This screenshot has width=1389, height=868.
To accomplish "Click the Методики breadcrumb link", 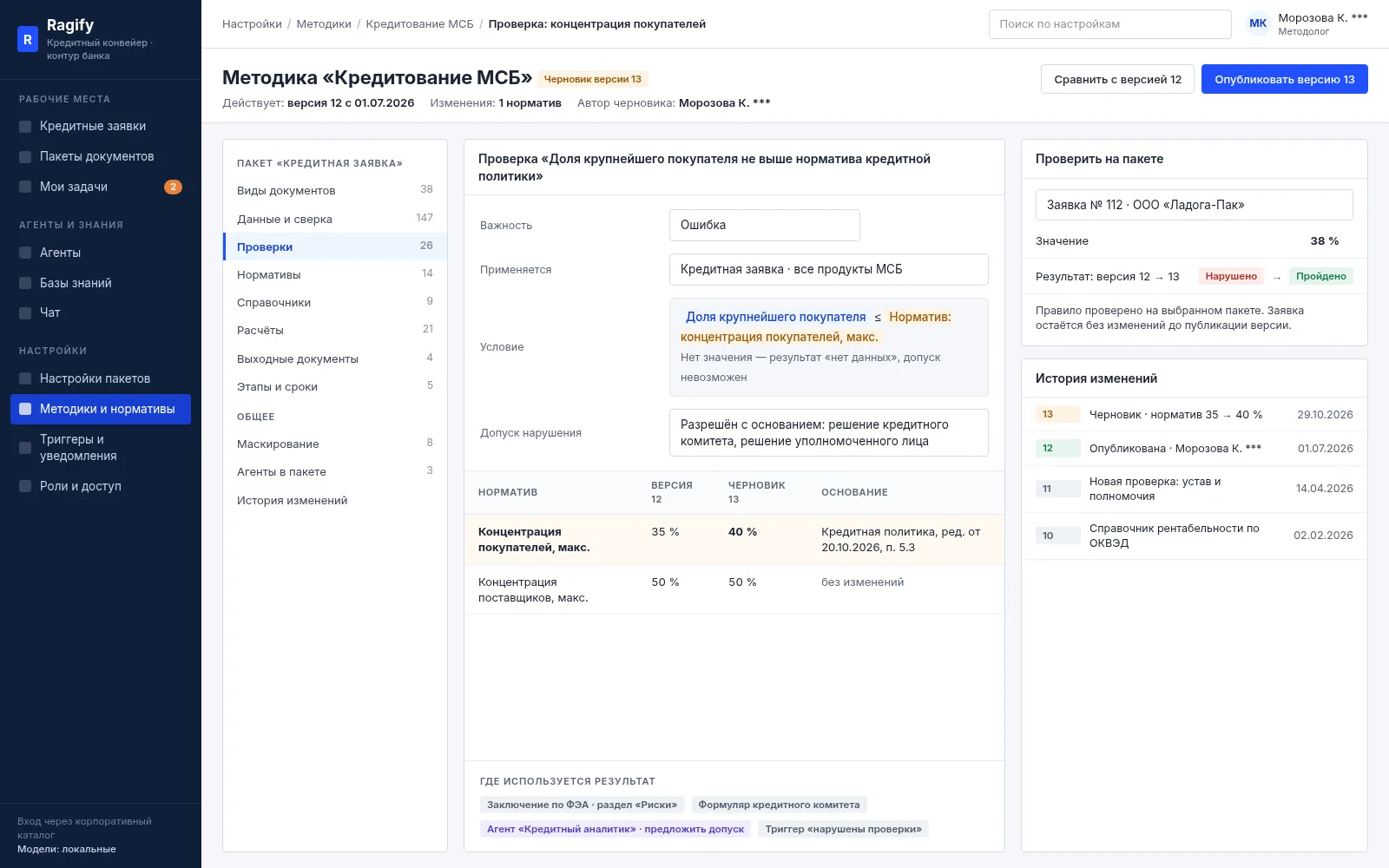I will (324, 24).
